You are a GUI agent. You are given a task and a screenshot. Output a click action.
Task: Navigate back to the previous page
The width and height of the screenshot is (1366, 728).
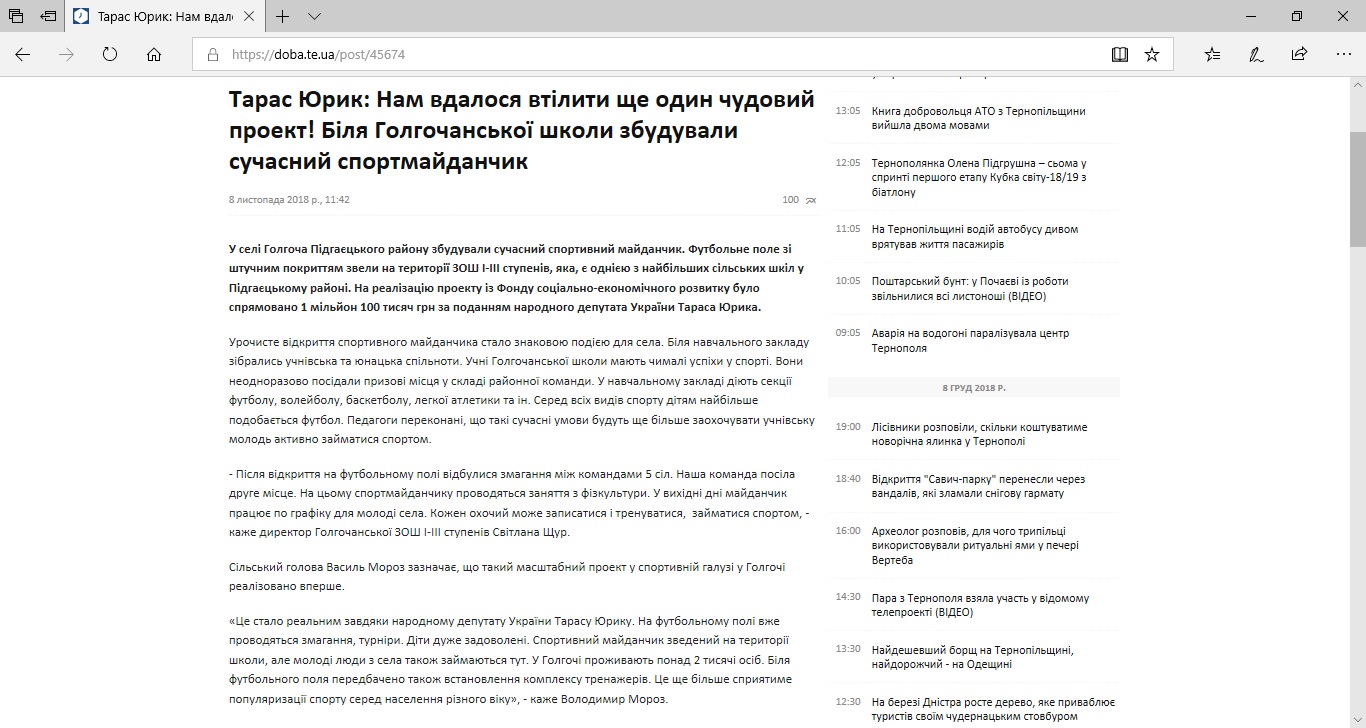pyautogui.click(x=22, y=54)
